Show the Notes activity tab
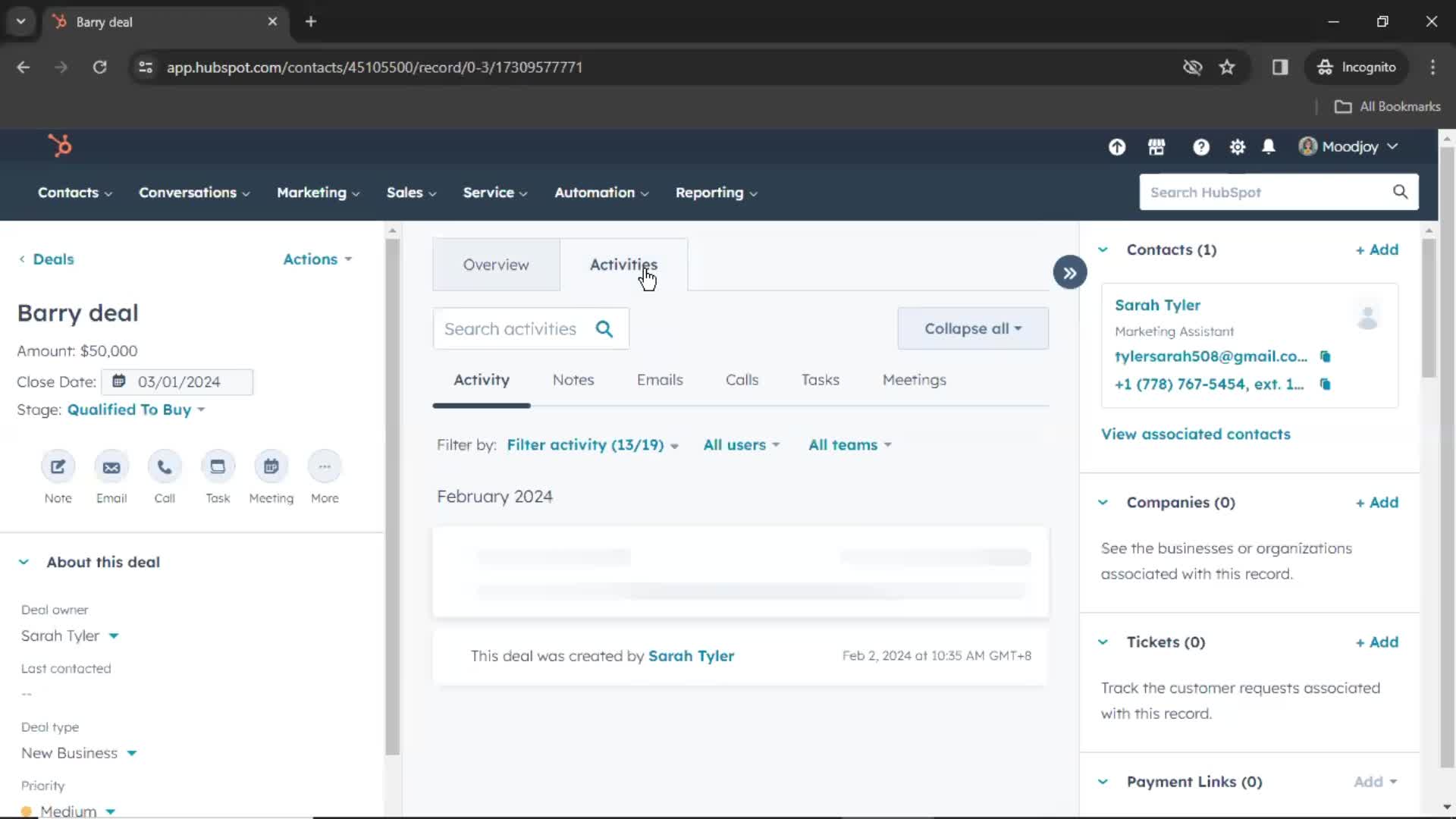Viewport: 1456px width, 819px height. pos(573,380)
